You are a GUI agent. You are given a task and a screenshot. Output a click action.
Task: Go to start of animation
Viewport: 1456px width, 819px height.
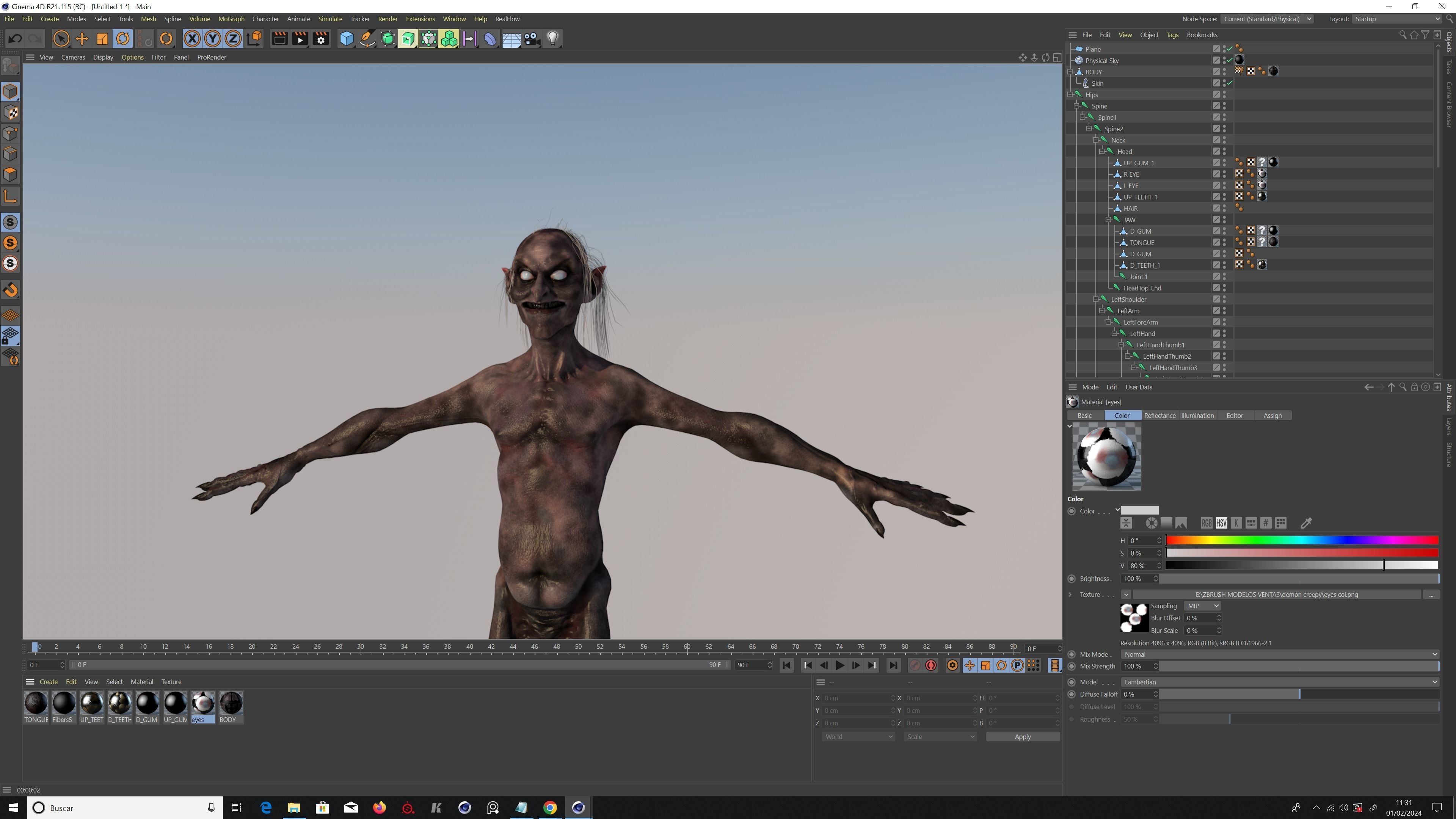click(x=786, y=665)
